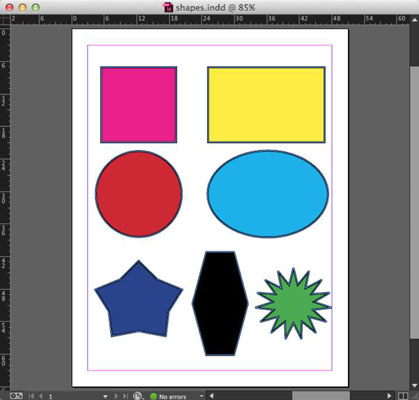Click the shapes.indd document title icon
Viewport: 419px width, 400px height.
tap(168, 7)
